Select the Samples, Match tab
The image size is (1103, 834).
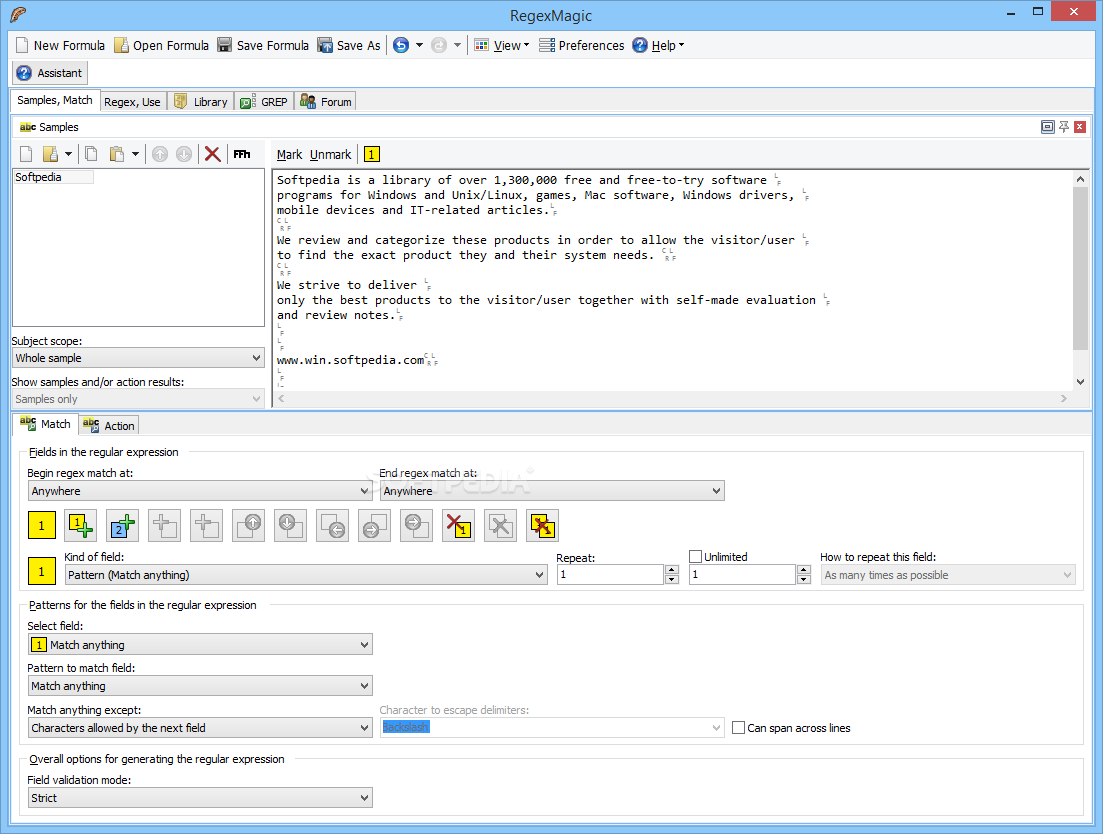(x=55, y=101)
